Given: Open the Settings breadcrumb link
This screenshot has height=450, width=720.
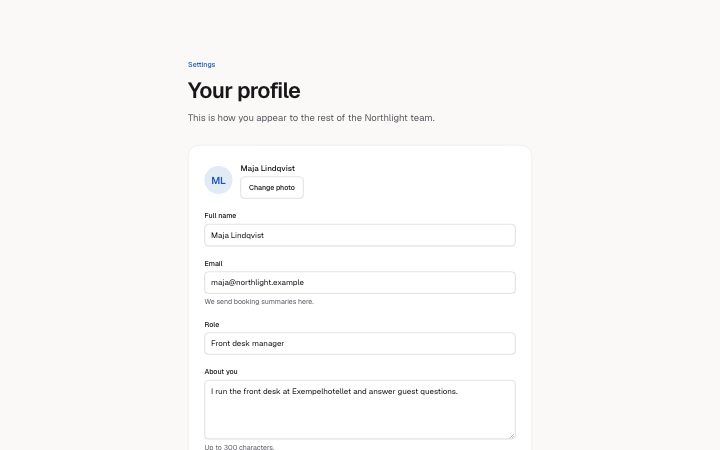Looking at the screenshot, I should point(201,64).
